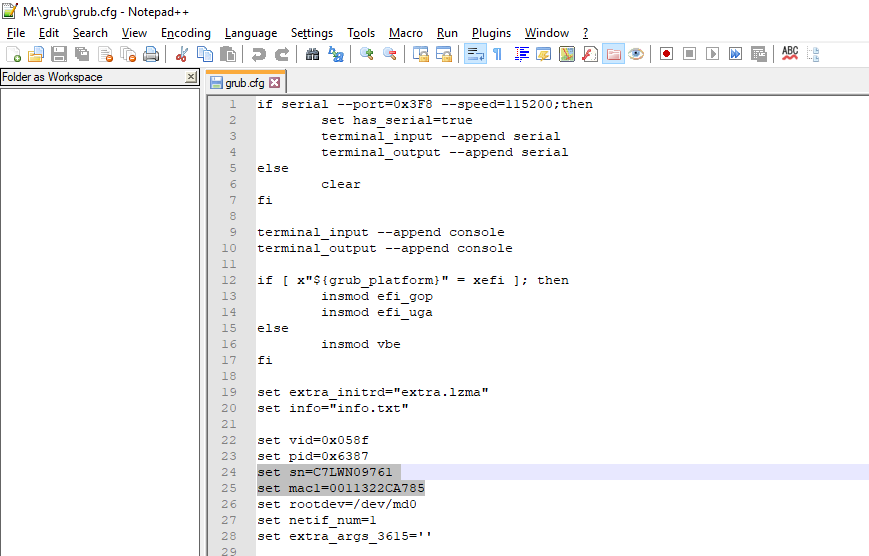Click line 23 'set pid=0x6387'
Screen dimensions: 869x556
(313, 456)
